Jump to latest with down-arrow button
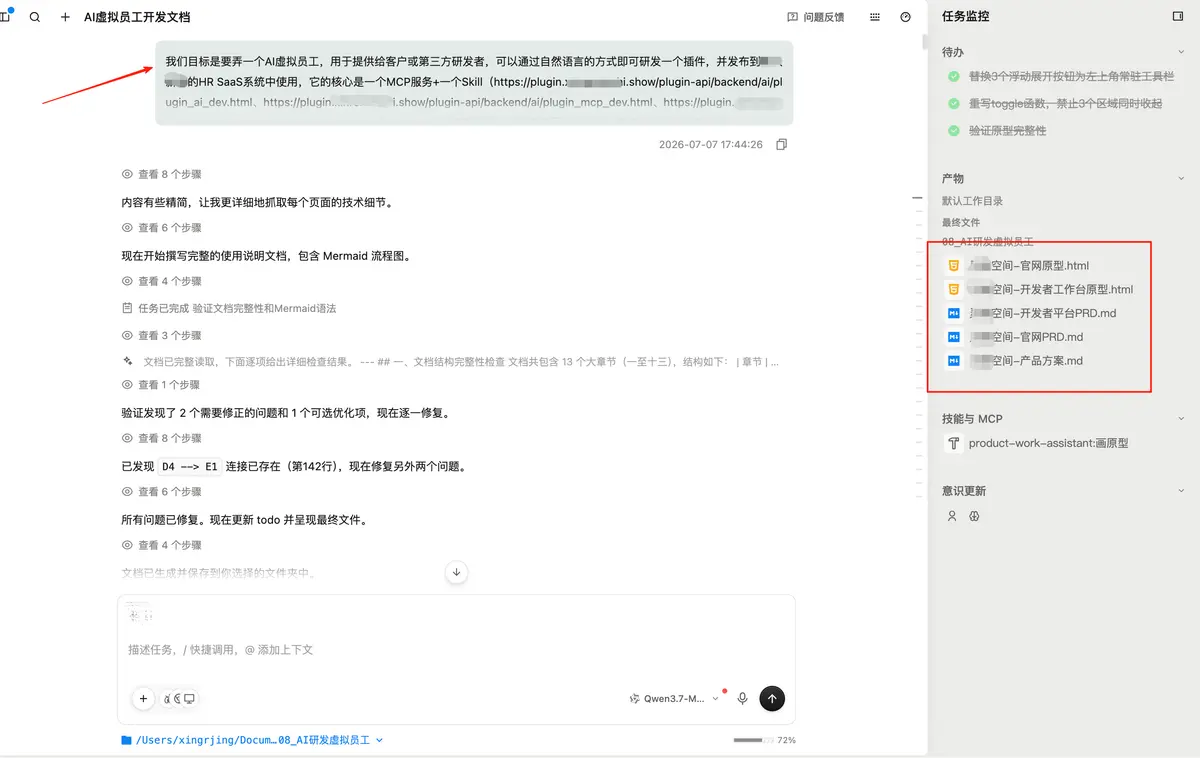This screenshot has width=1200, height=758. [x=456, y=572]
